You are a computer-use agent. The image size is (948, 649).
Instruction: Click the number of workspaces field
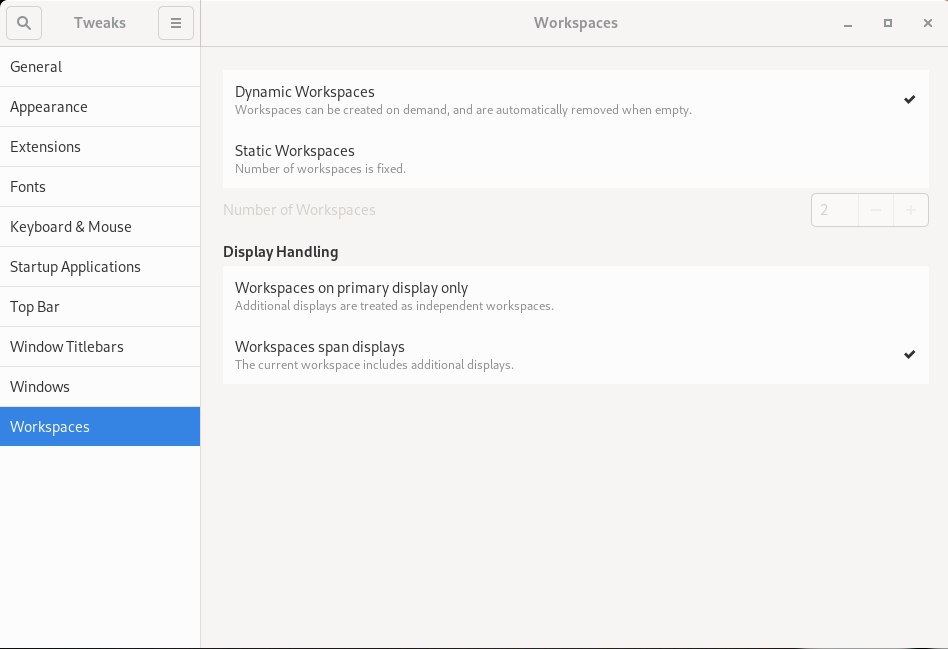(x=834, y=210)
